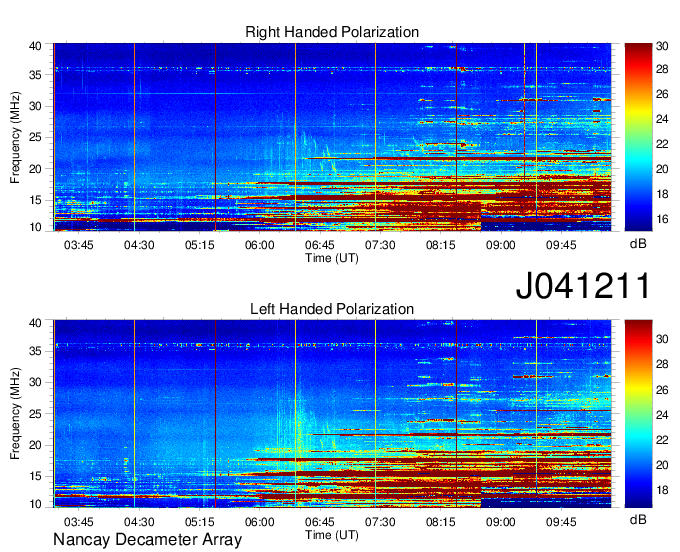Viewport: 680px width, 552px height.
Task: Click "05:15" tick on Right Handed time axis
Action: (x=199, y=245)
